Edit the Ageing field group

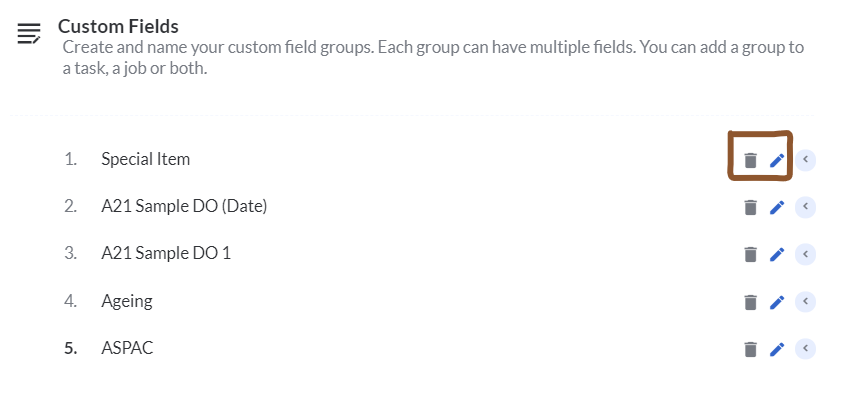pos(777,302)
